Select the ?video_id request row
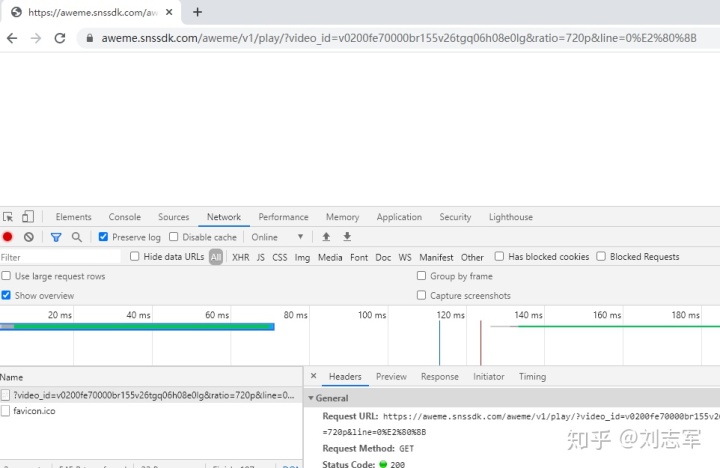 tap(151, 395)
